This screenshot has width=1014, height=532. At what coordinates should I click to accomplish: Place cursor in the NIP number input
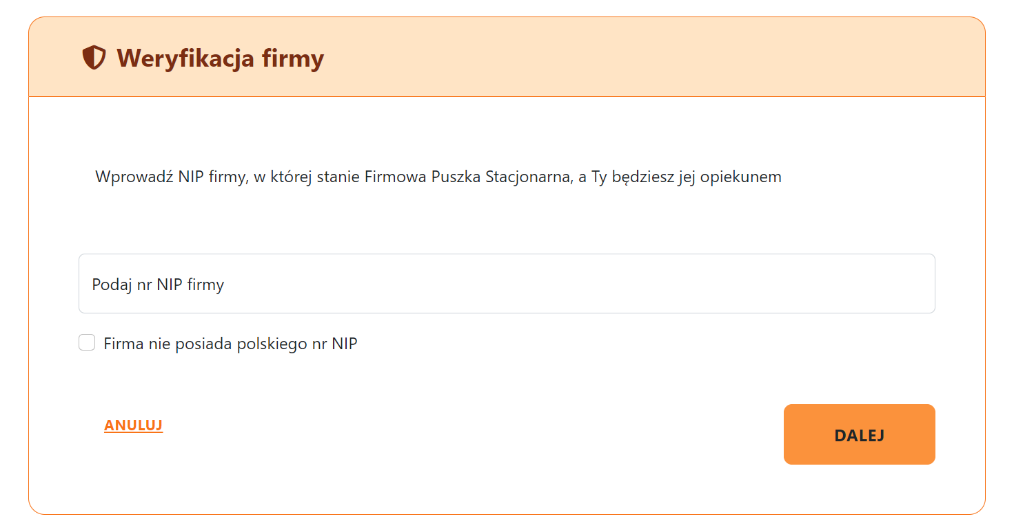coord(506,284)
